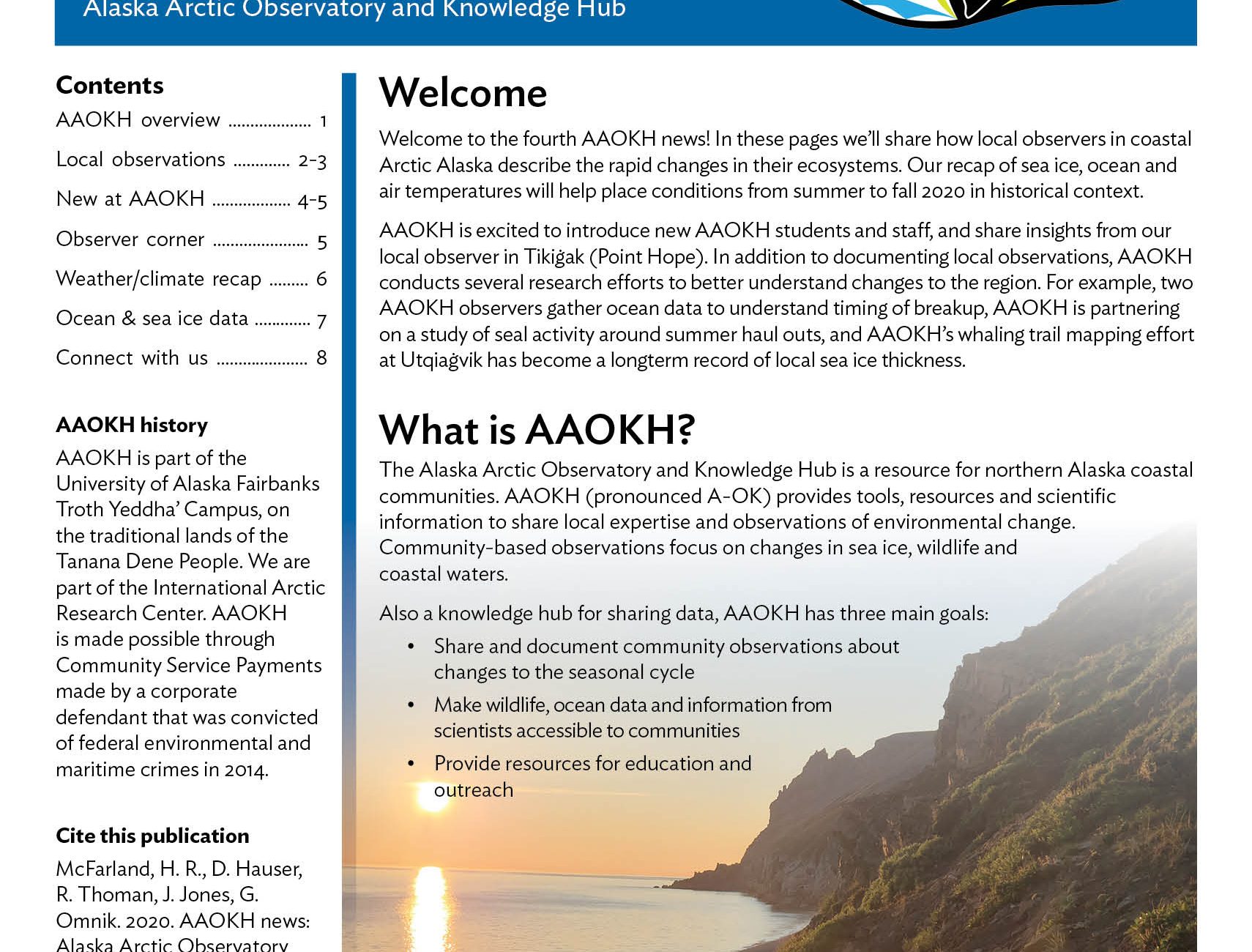Click the Contents heading

click(110, 85)
